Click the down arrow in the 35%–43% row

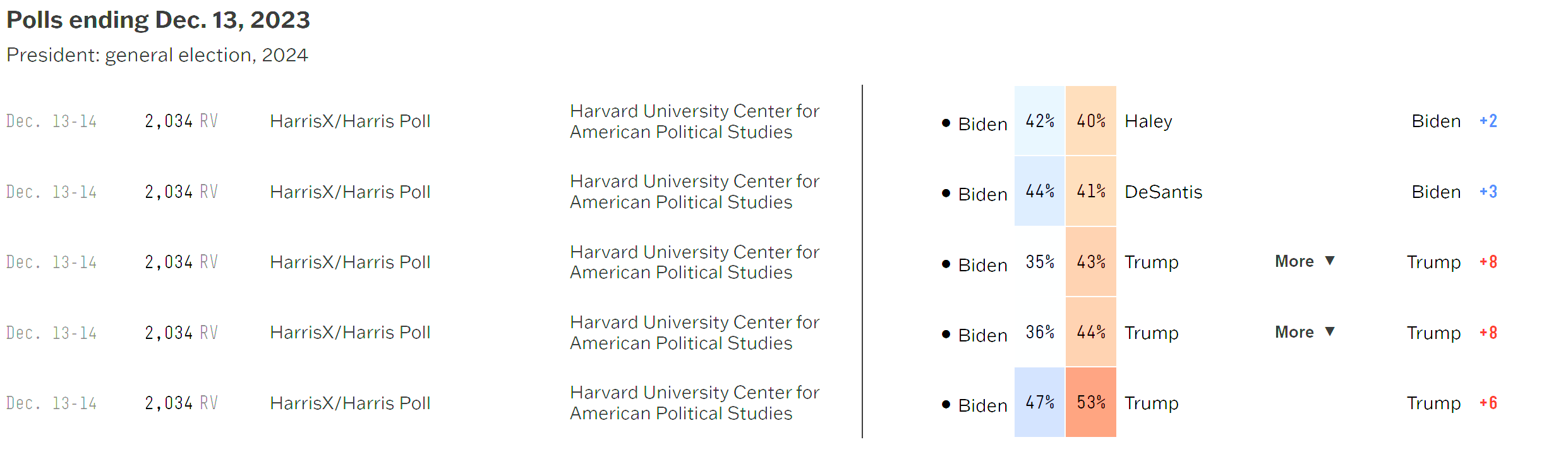(1330, 261)
